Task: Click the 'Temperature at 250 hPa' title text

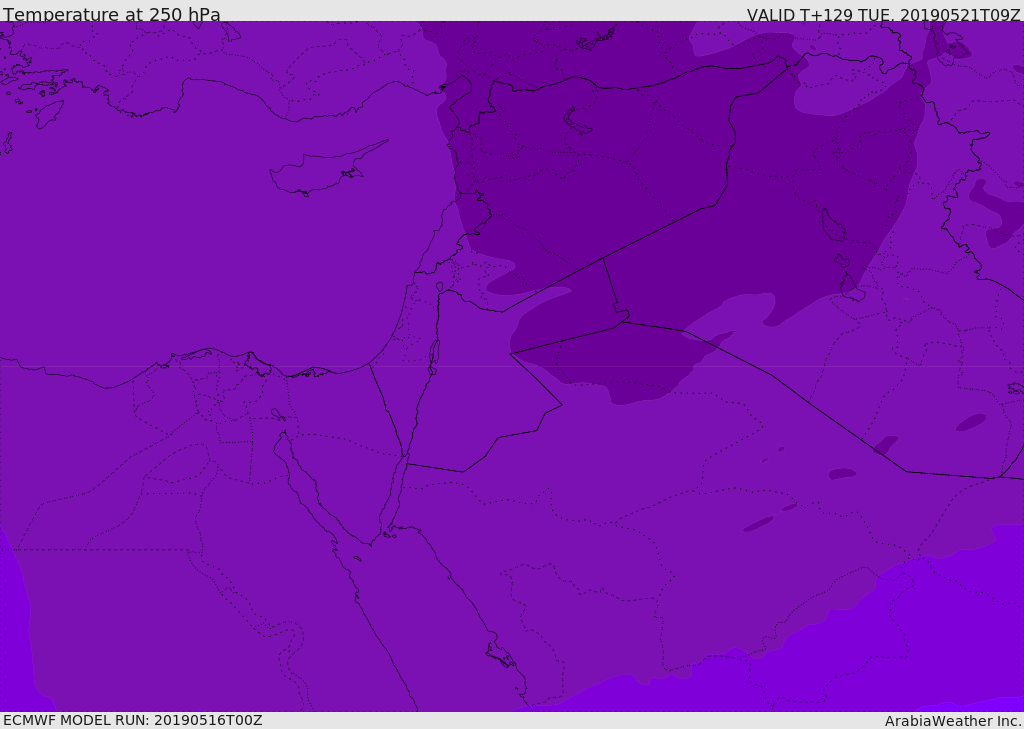Action: [112, 14]
